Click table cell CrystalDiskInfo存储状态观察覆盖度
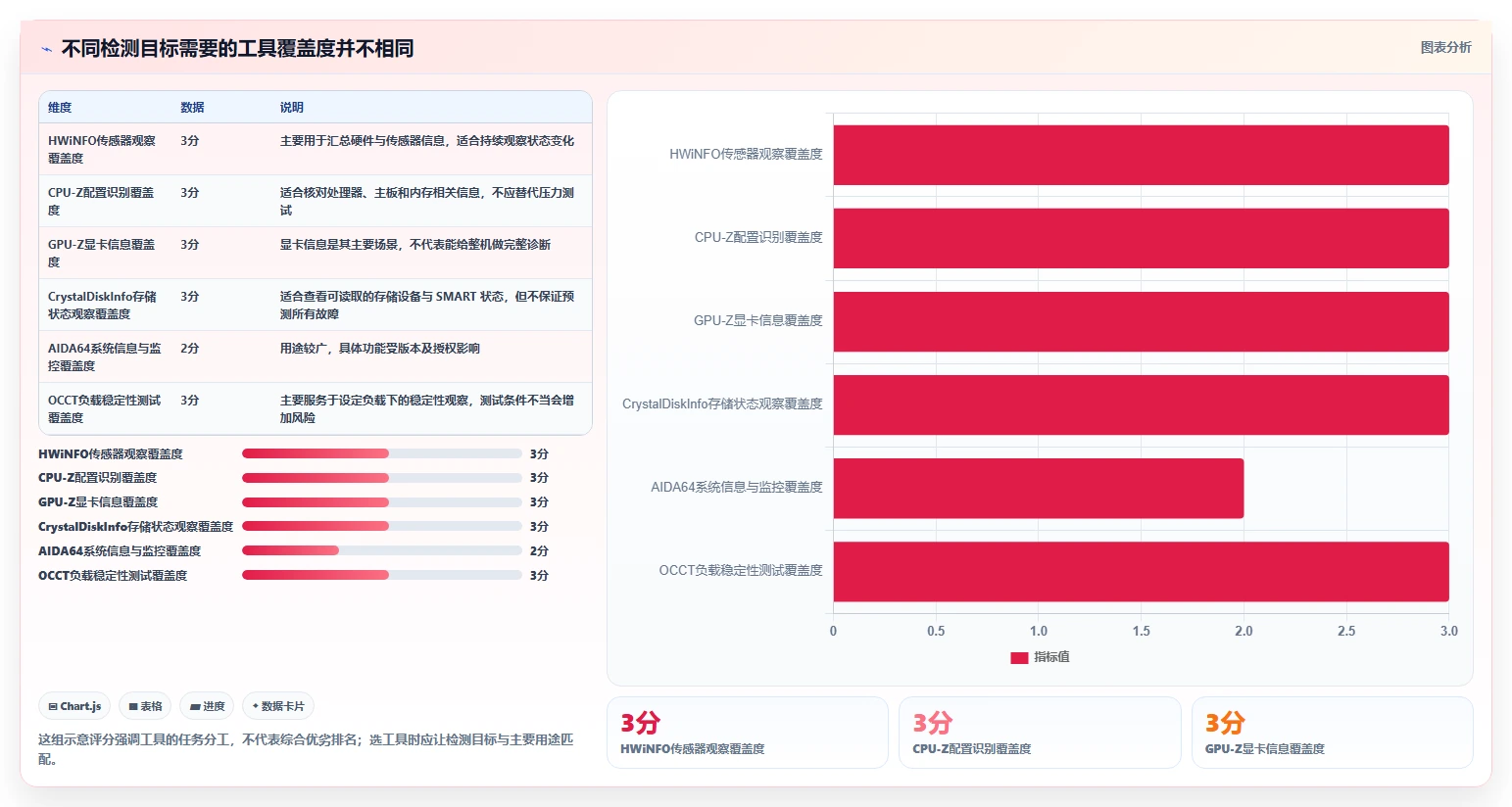Image resolution: width=1512 pixels, height=807 pixels. pos(103,305)
